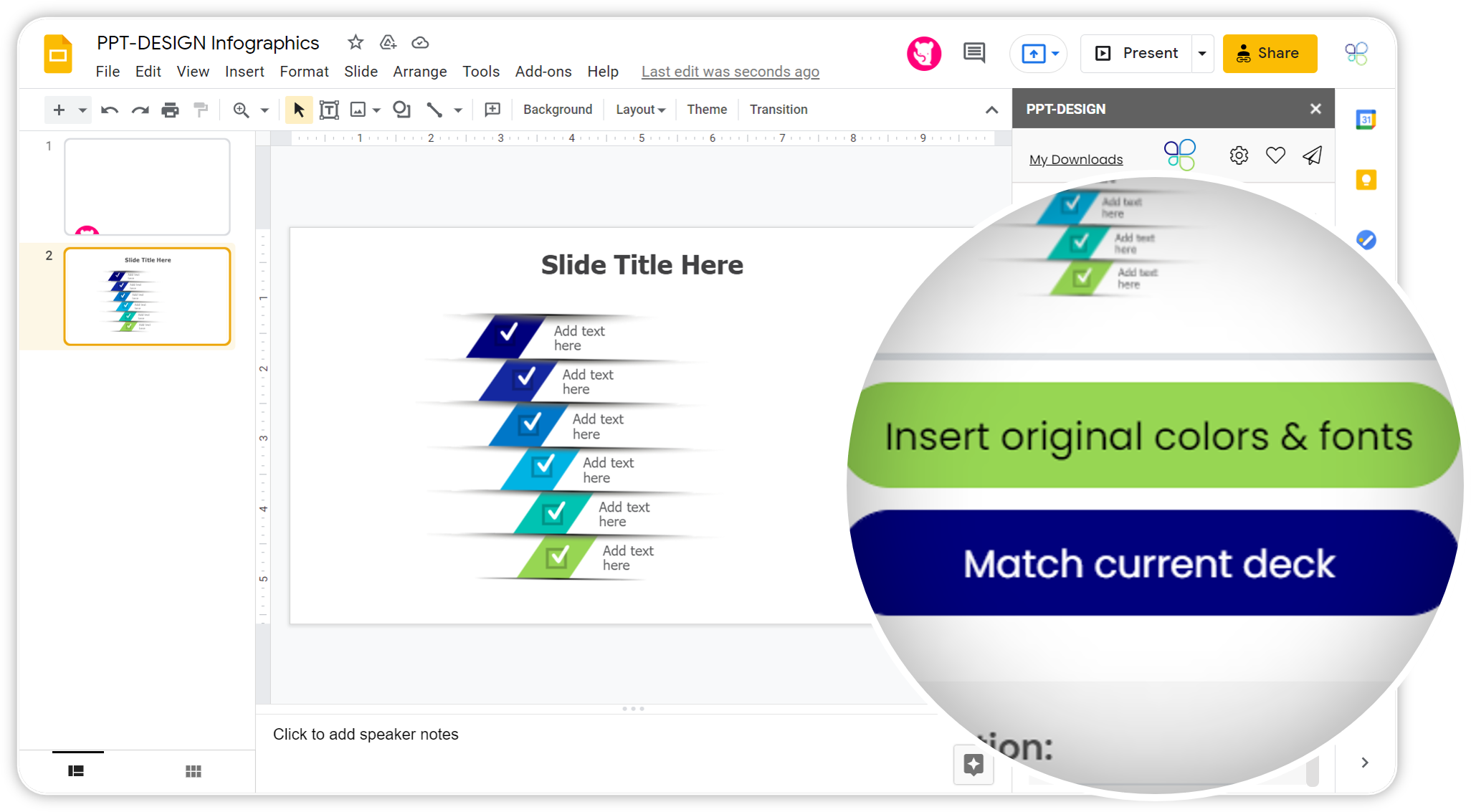Click the heart favorites icon
1471x812 pixels.
pos(1275,156)
